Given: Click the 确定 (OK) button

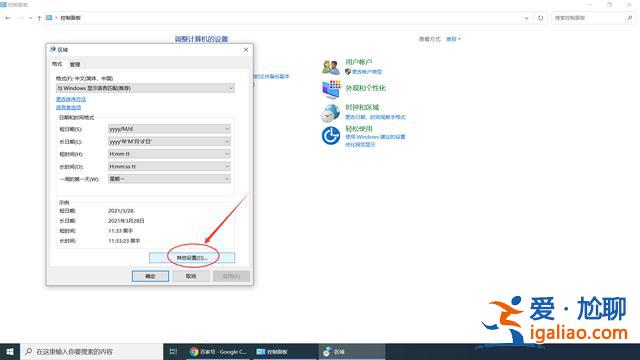Looking at the screenshot, I should click(x=150, y=276).
